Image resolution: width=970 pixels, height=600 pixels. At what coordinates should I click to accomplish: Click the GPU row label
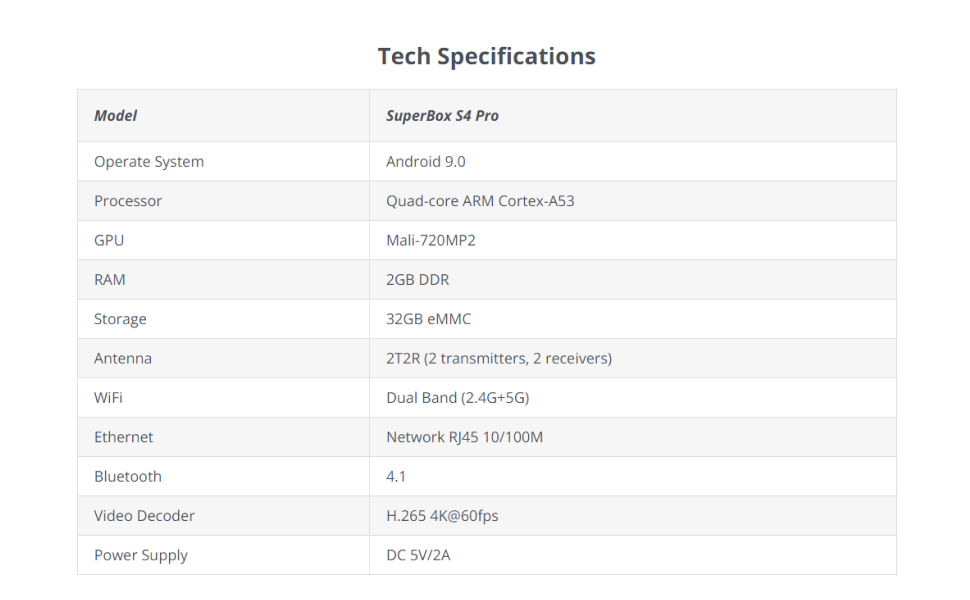(x=109, y=240)
